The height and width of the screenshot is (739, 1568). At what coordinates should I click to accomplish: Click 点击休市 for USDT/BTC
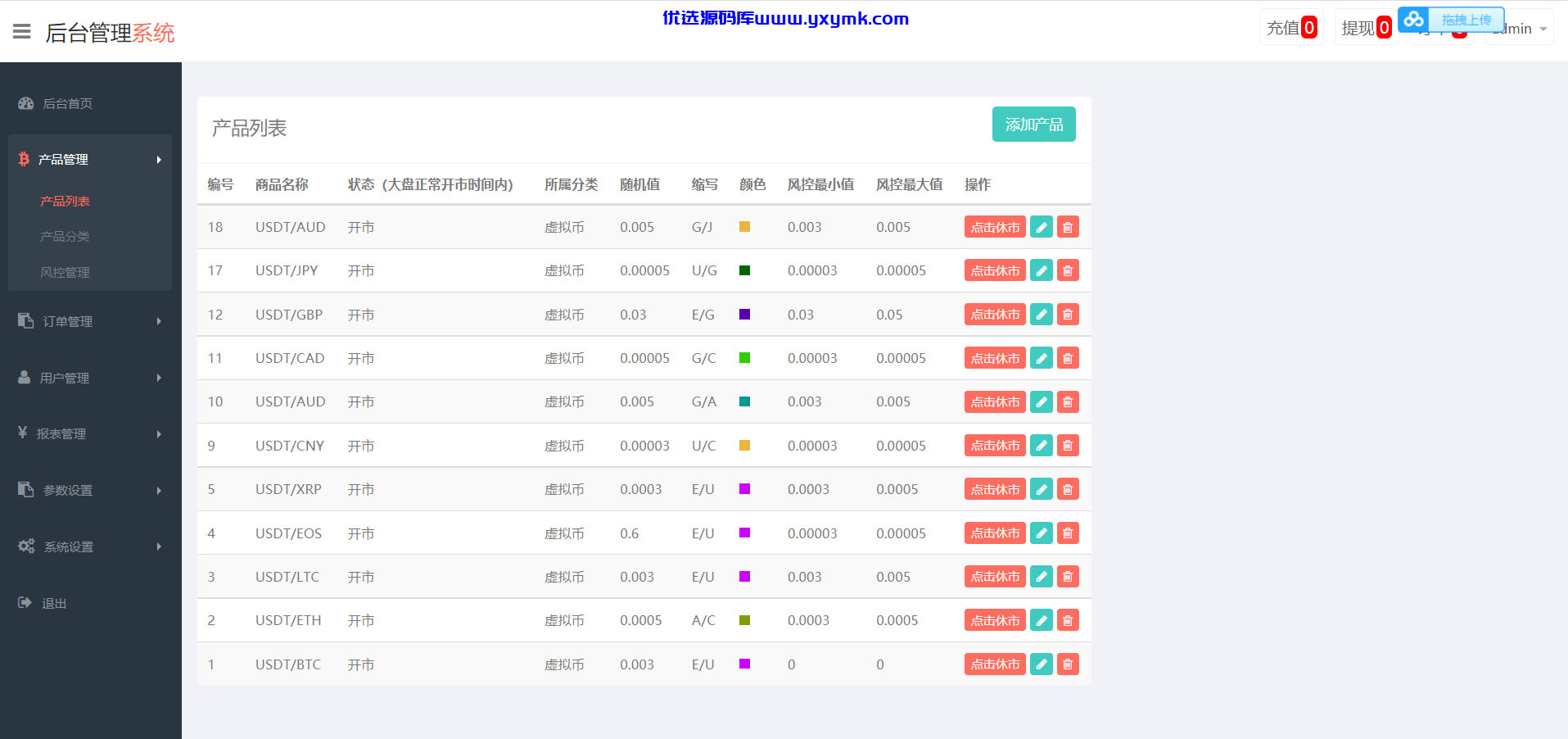[995, 664]
